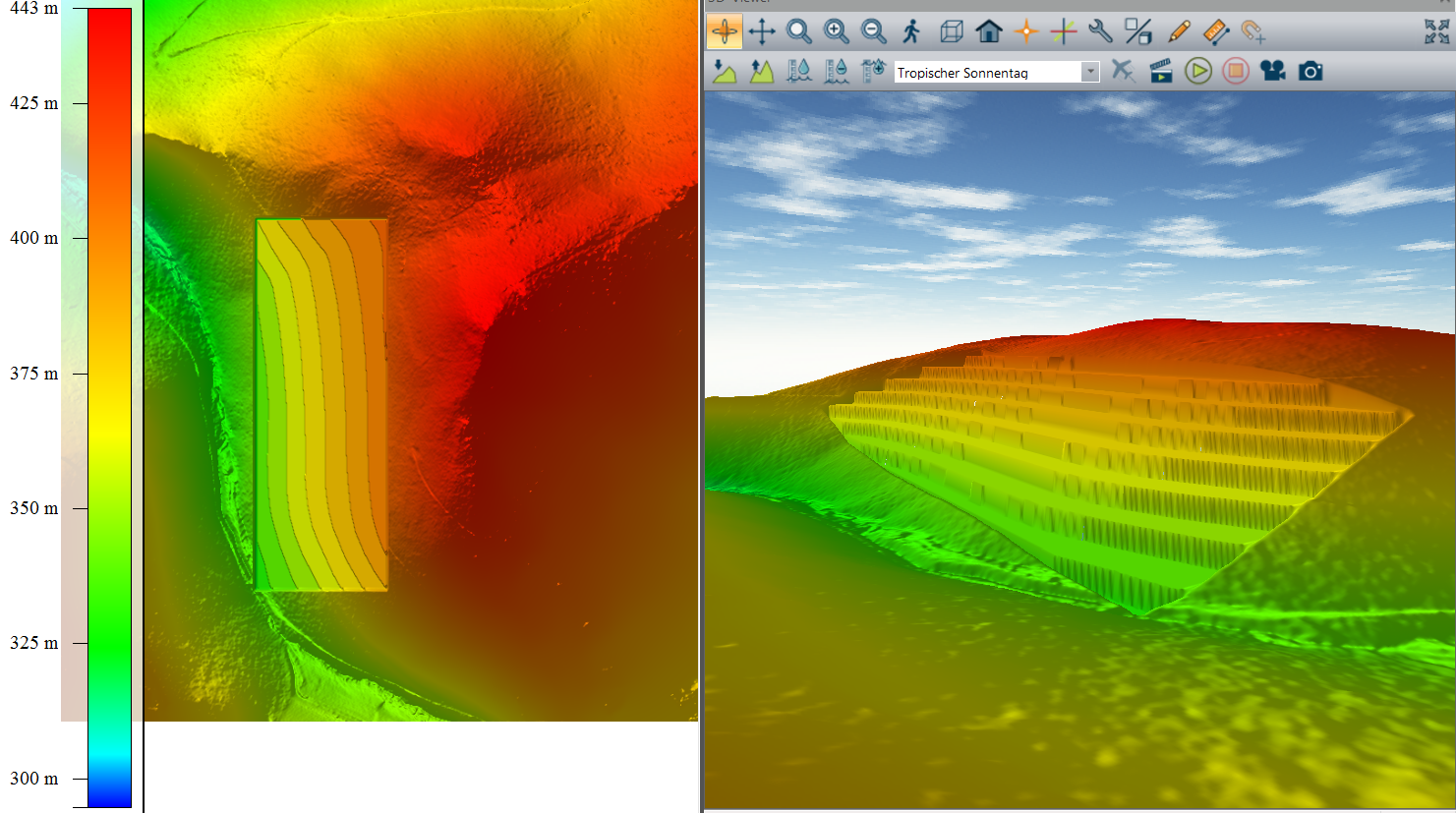
Task: Click the second water level icon
Action: (837, 71)
